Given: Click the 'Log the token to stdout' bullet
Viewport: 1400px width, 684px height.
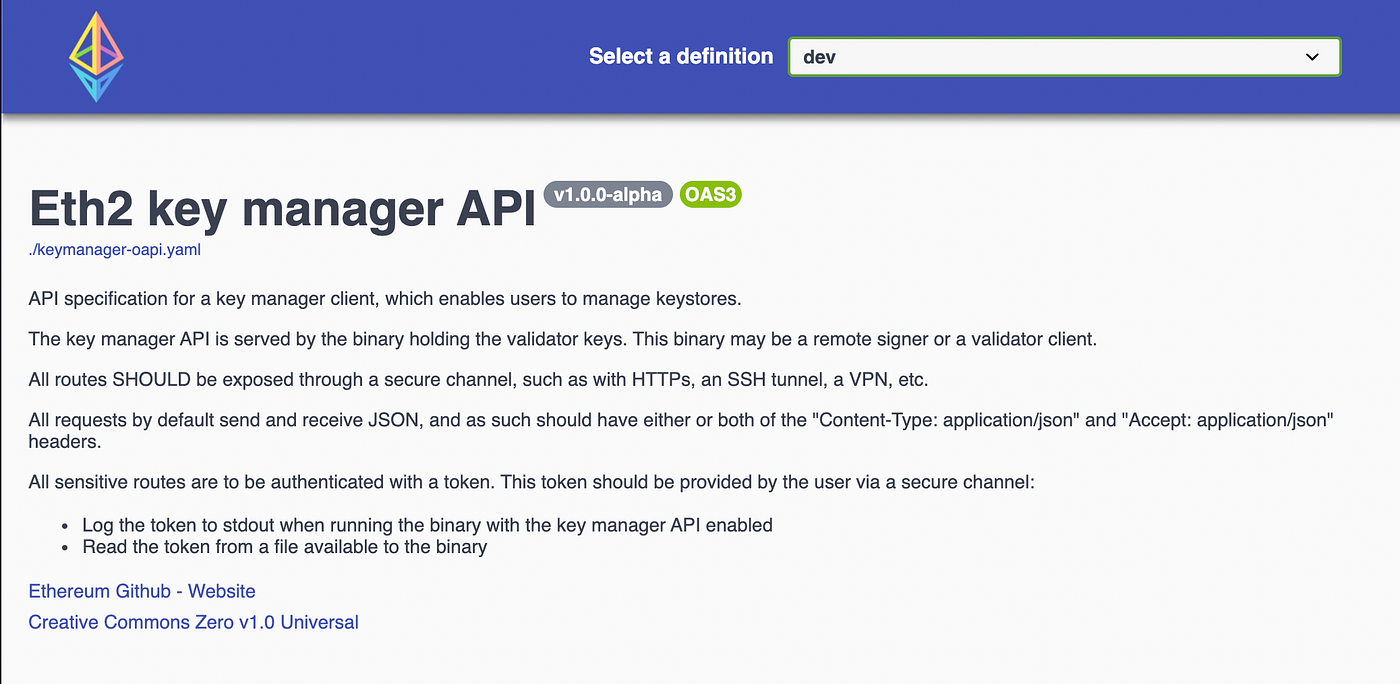Looking at the screenshot, I should [428, 525].
